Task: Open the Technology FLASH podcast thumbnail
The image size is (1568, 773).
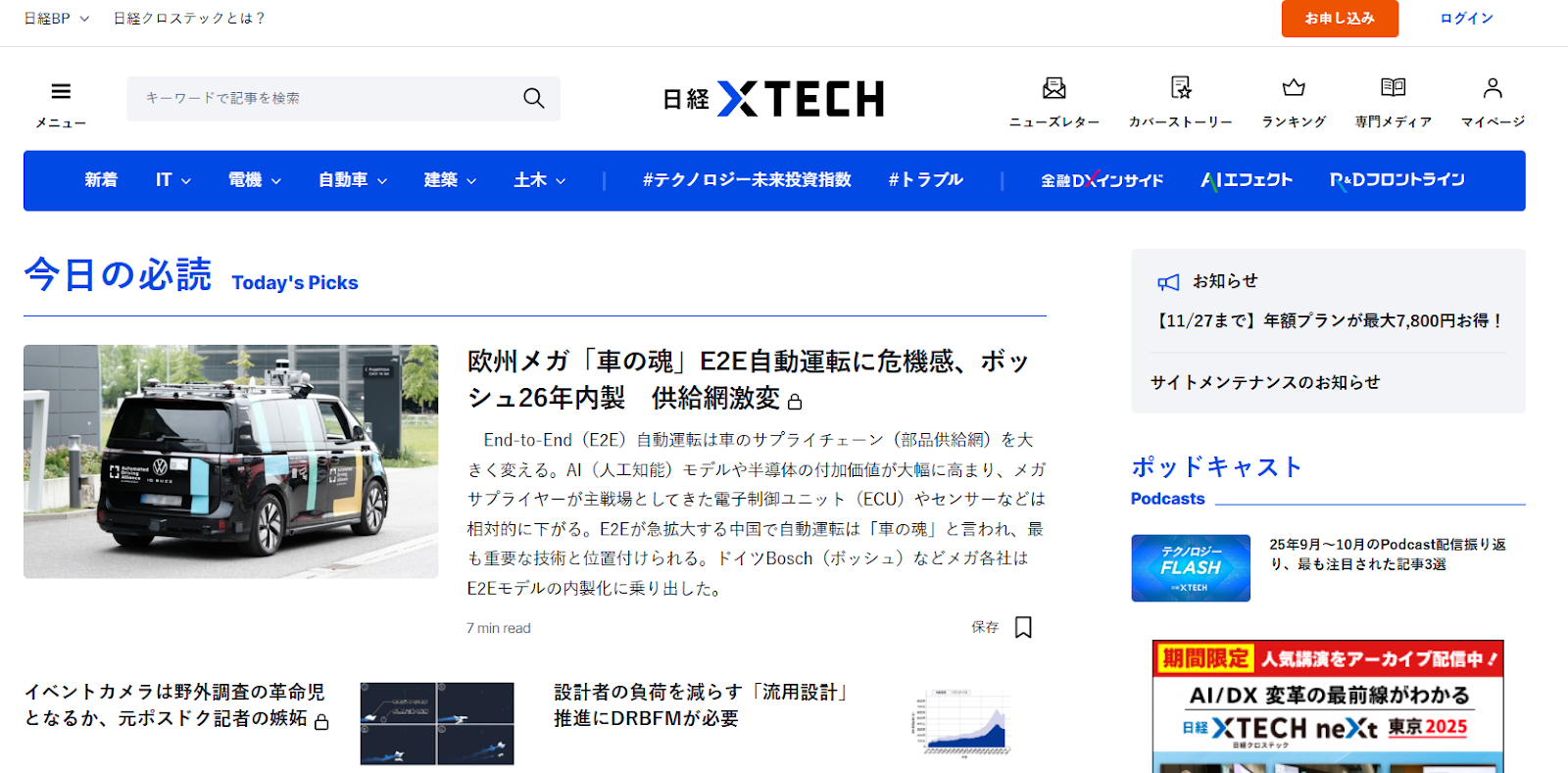Action: [1190, 568]
